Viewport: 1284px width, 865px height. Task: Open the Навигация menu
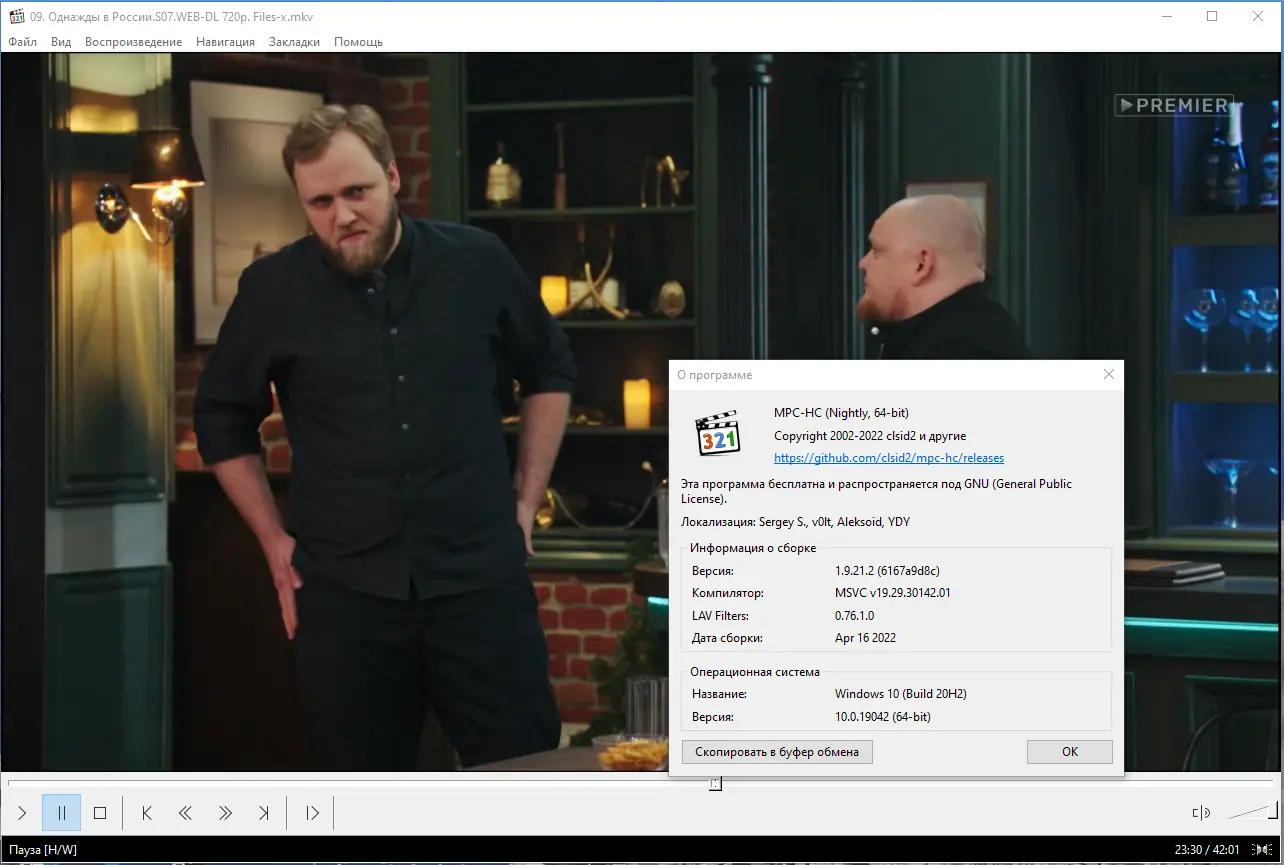(225, 42)
